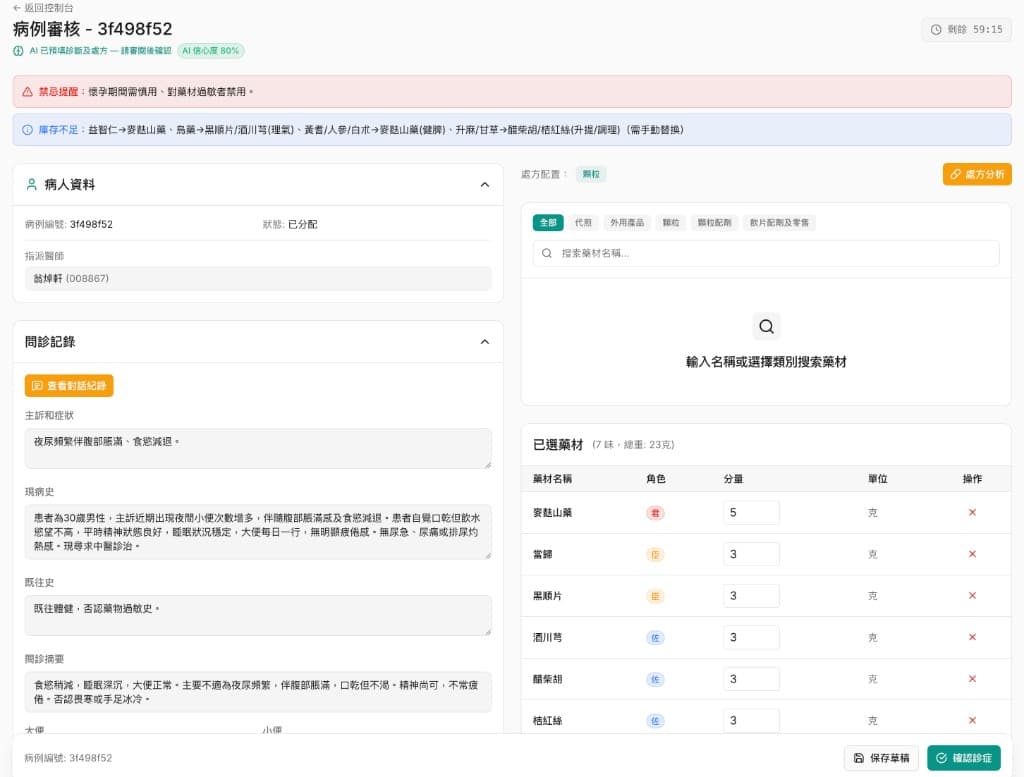Select the 顆粒 tab in the herb search filters
This screenshot has height=777, width=1024.
(x=671, y=223)
